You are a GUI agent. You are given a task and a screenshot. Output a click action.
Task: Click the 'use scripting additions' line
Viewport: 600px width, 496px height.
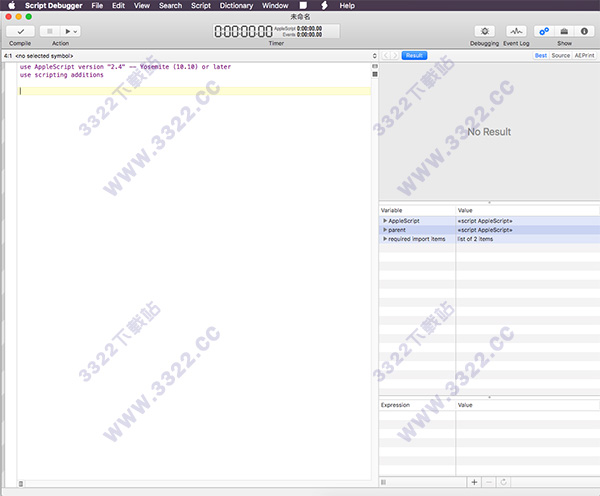tap(62, 75)
